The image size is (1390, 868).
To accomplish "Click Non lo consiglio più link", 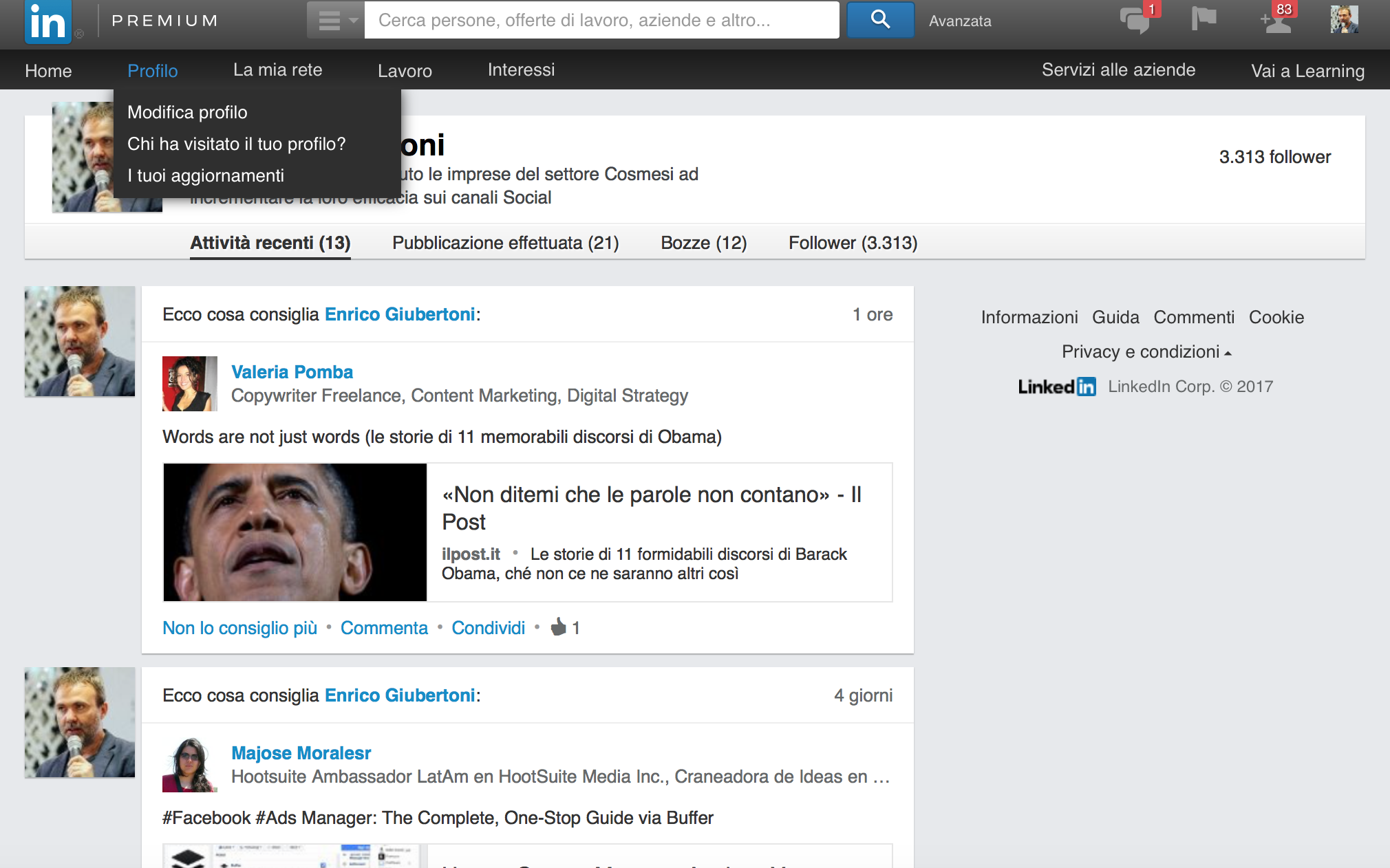I will (239, 628).
